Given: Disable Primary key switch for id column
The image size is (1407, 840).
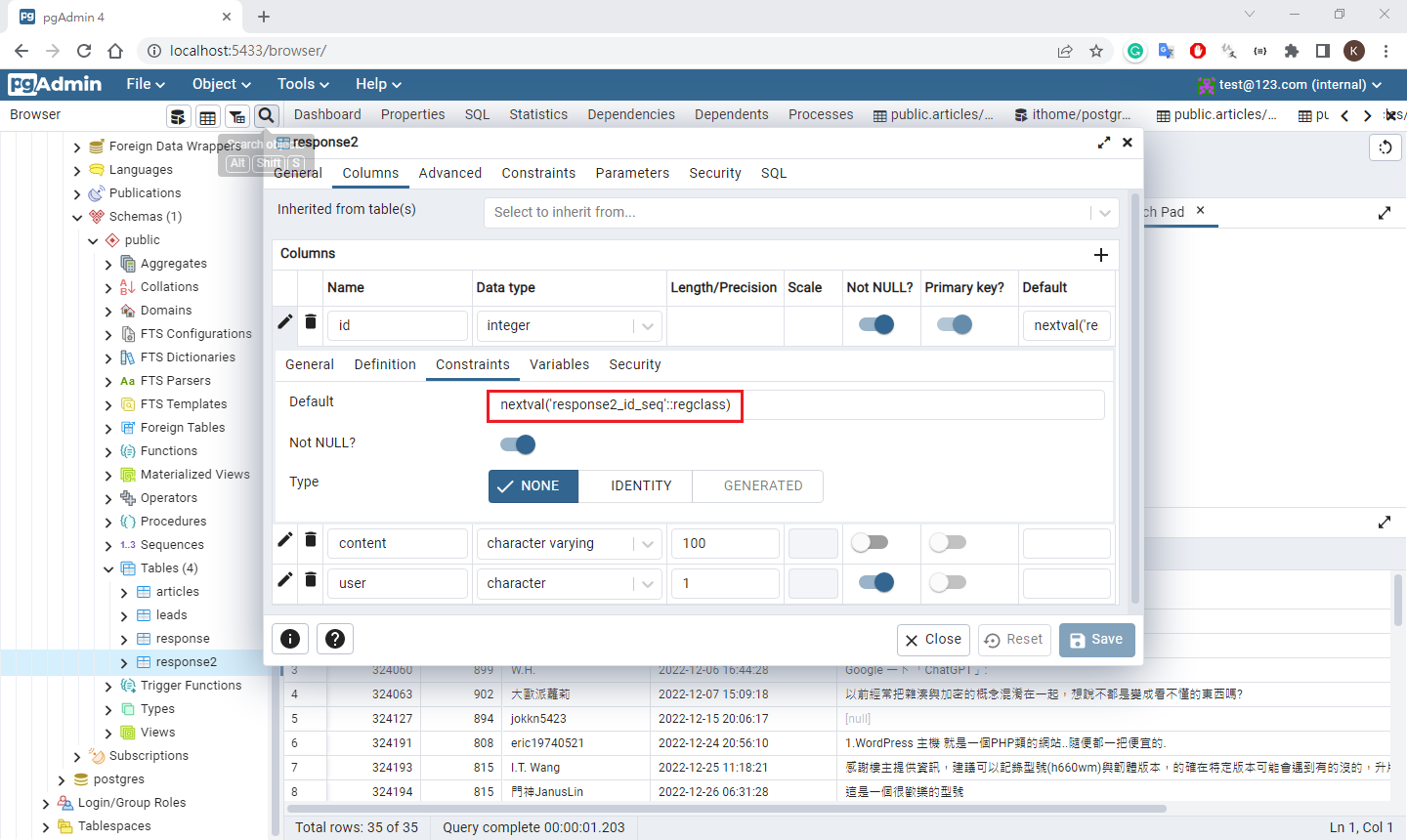Looking at the screenshot, I should 954,325.
